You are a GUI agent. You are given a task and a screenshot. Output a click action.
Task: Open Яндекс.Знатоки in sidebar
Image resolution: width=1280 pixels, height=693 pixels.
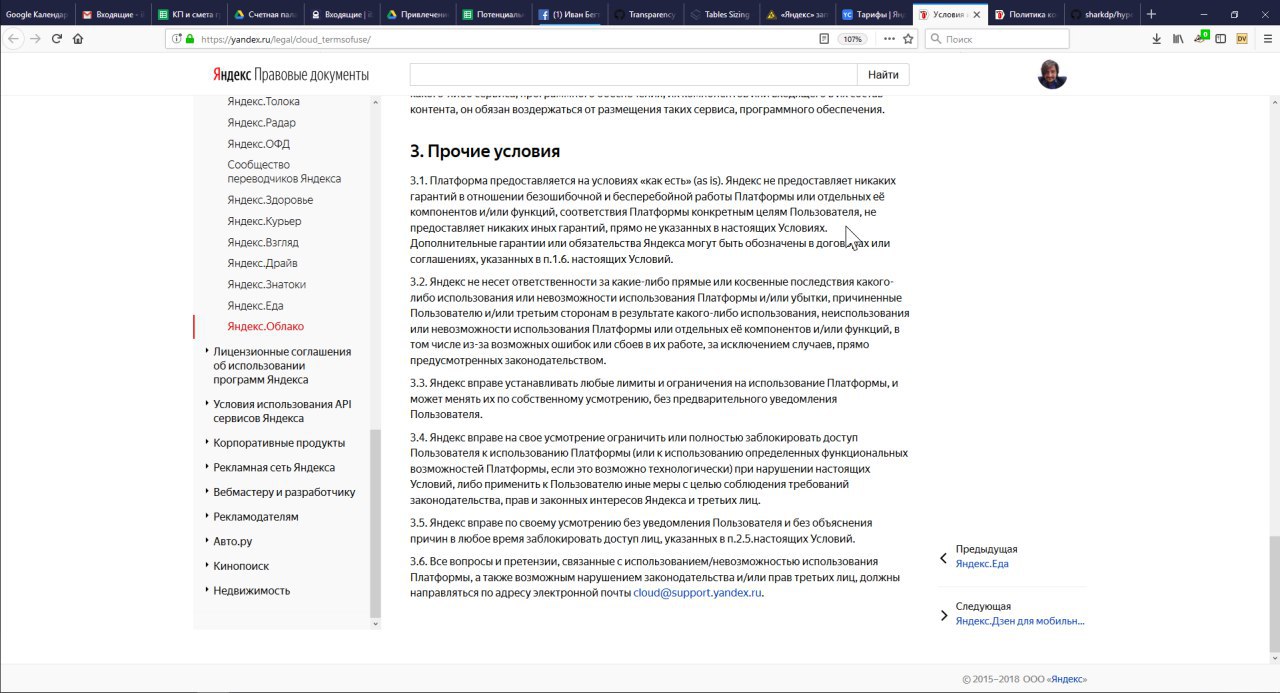click(x=266, y=284)
